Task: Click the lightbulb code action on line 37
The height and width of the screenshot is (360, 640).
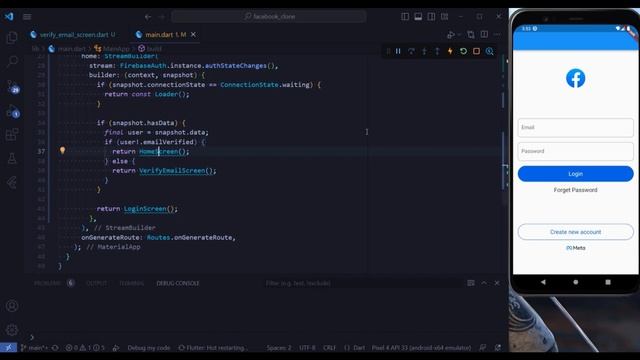Action: 62,151
